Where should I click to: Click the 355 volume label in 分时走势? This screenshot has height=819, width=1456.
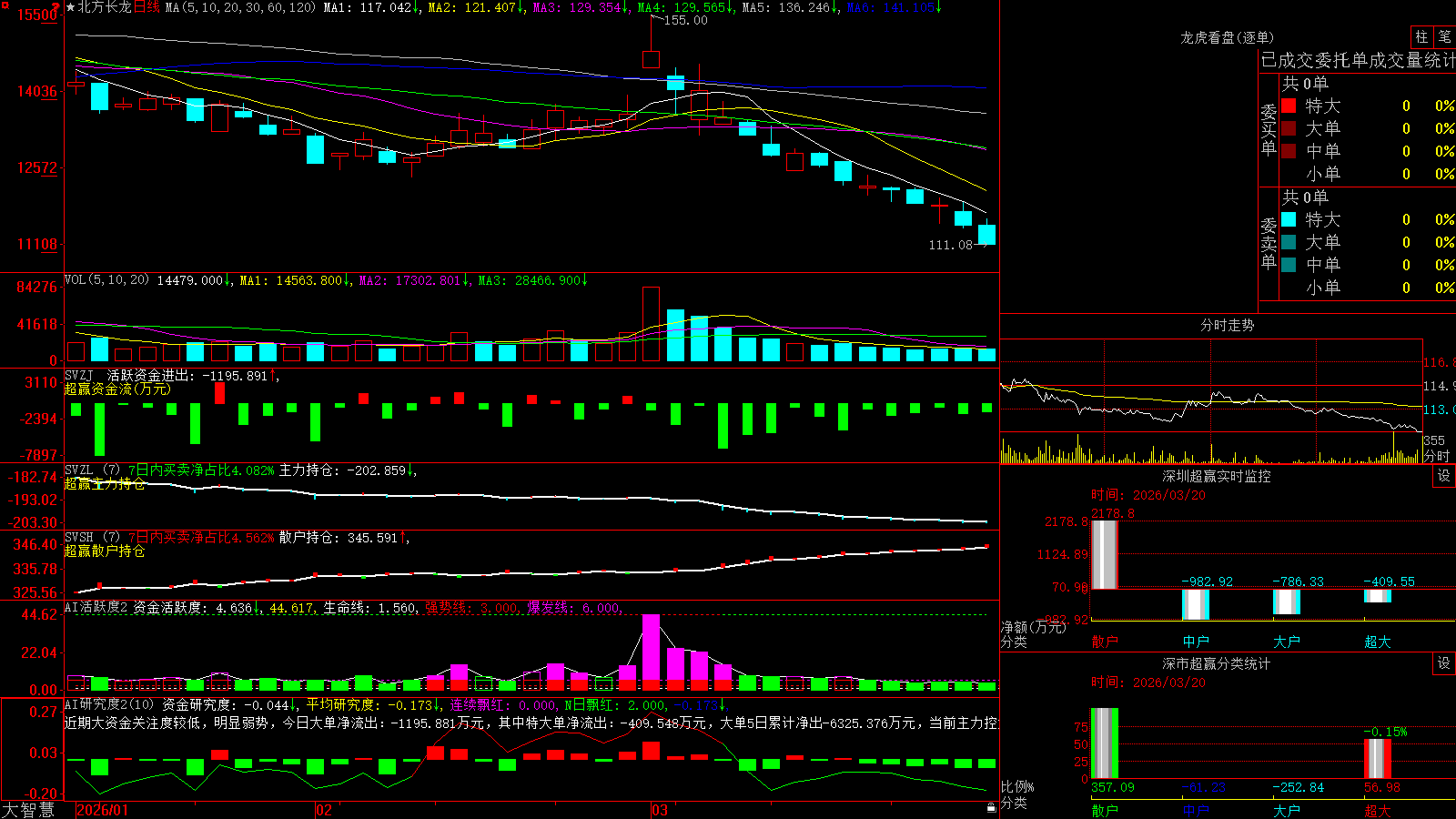pyautogui.click(x=1434, y=440)
